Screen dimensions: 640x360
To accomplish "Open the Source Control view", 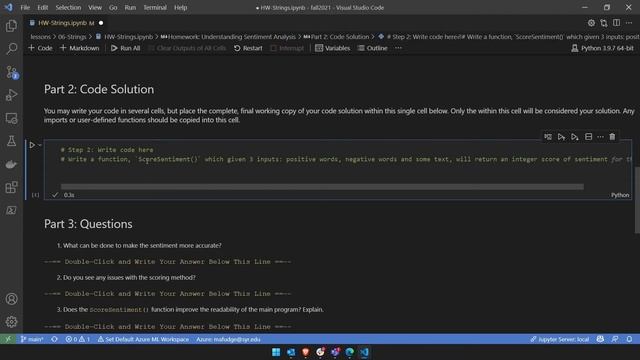I will [x=11, y=72].
